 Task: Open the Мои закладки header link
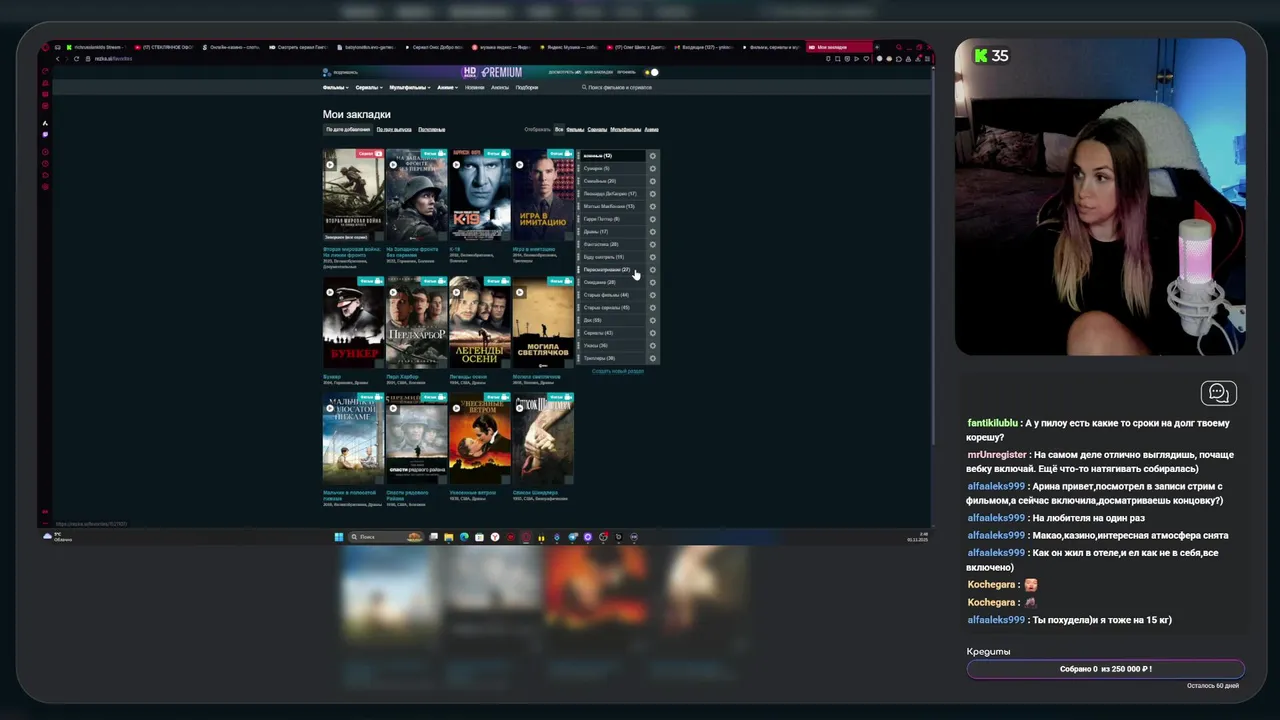599,72
